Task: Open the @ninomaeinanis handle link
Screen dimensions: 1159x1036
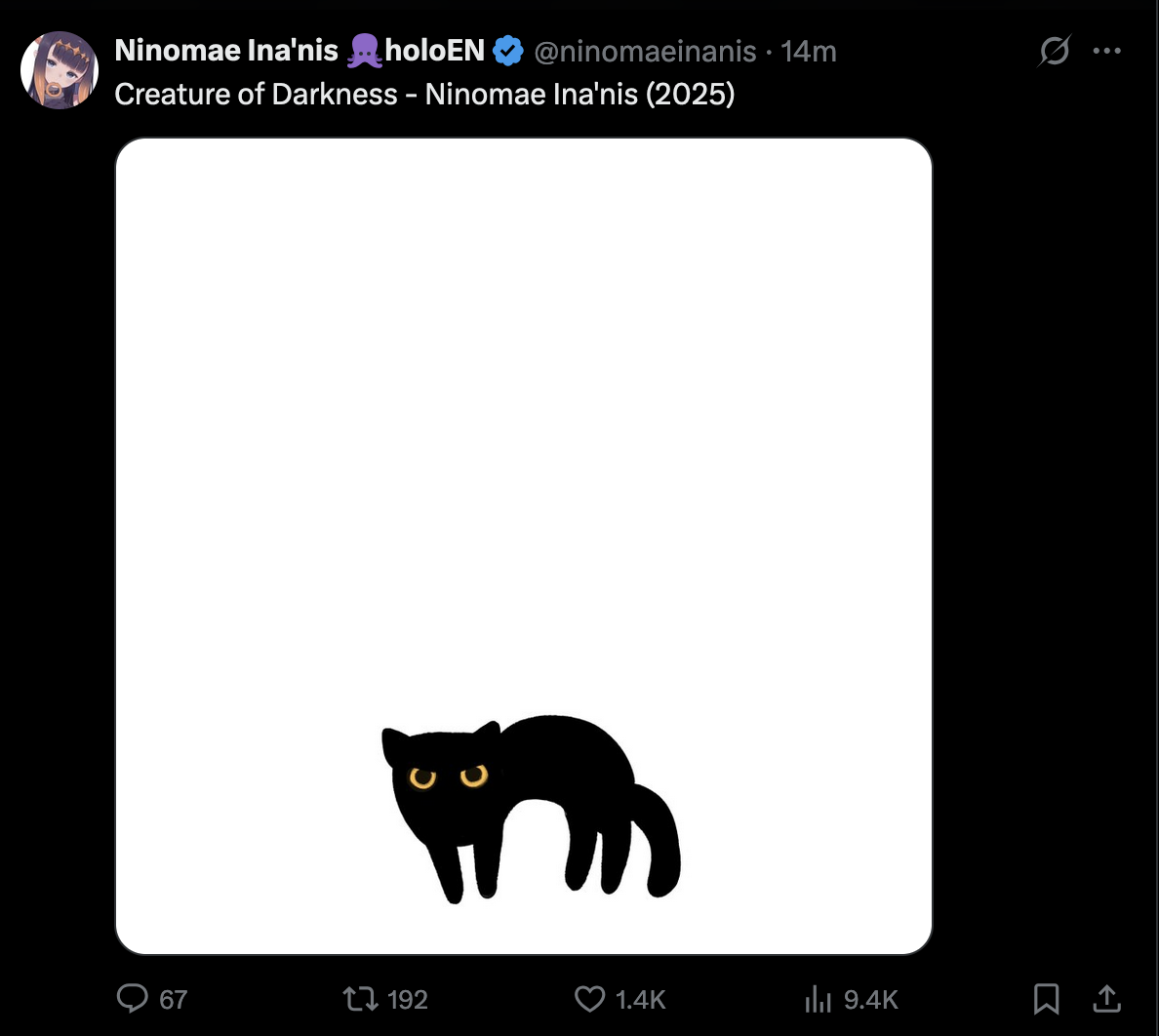Action: pos(645,52)
